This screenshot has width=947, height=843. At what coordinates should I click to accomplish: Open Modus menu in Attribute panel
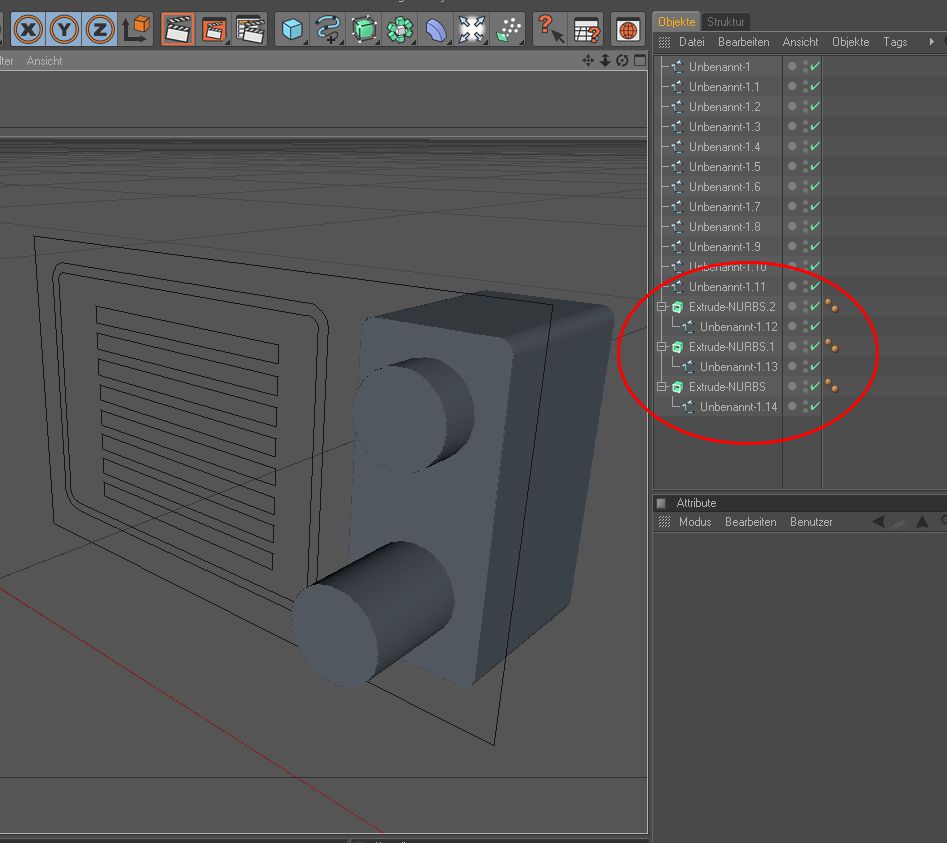click(x=695, y=522)
